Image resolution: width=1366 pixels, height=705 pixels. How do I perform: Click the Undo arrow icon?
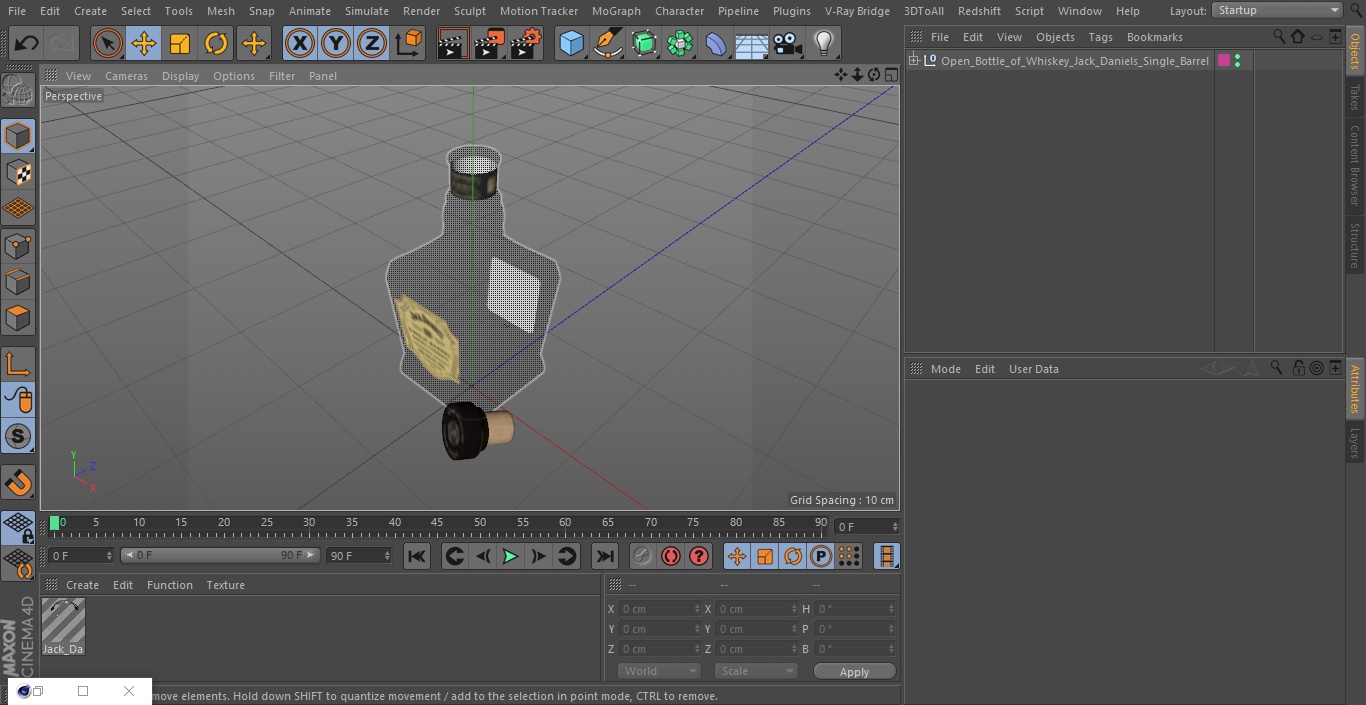pos(27,43)
